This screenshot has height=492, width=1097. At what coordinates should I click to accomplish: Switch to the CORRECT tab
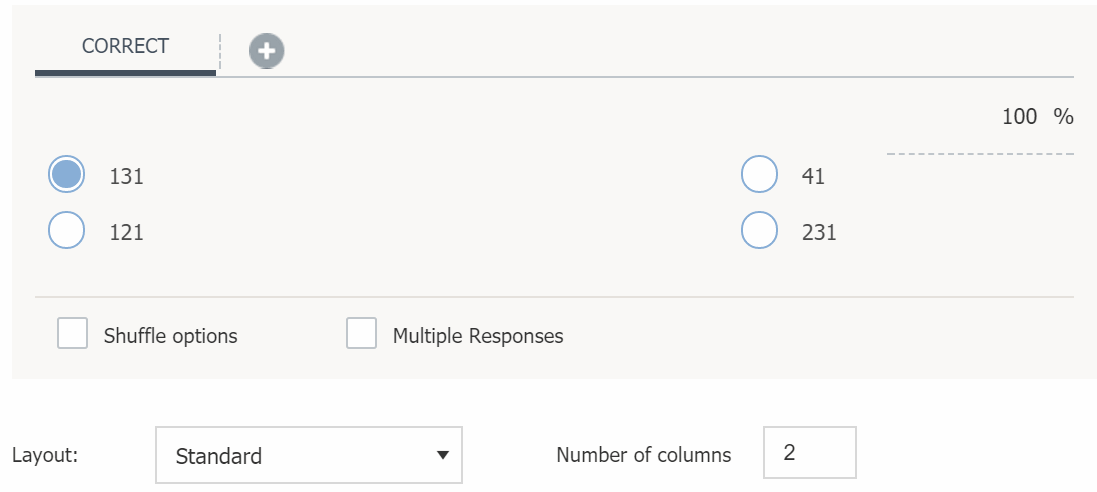click(x=125, y=46)
